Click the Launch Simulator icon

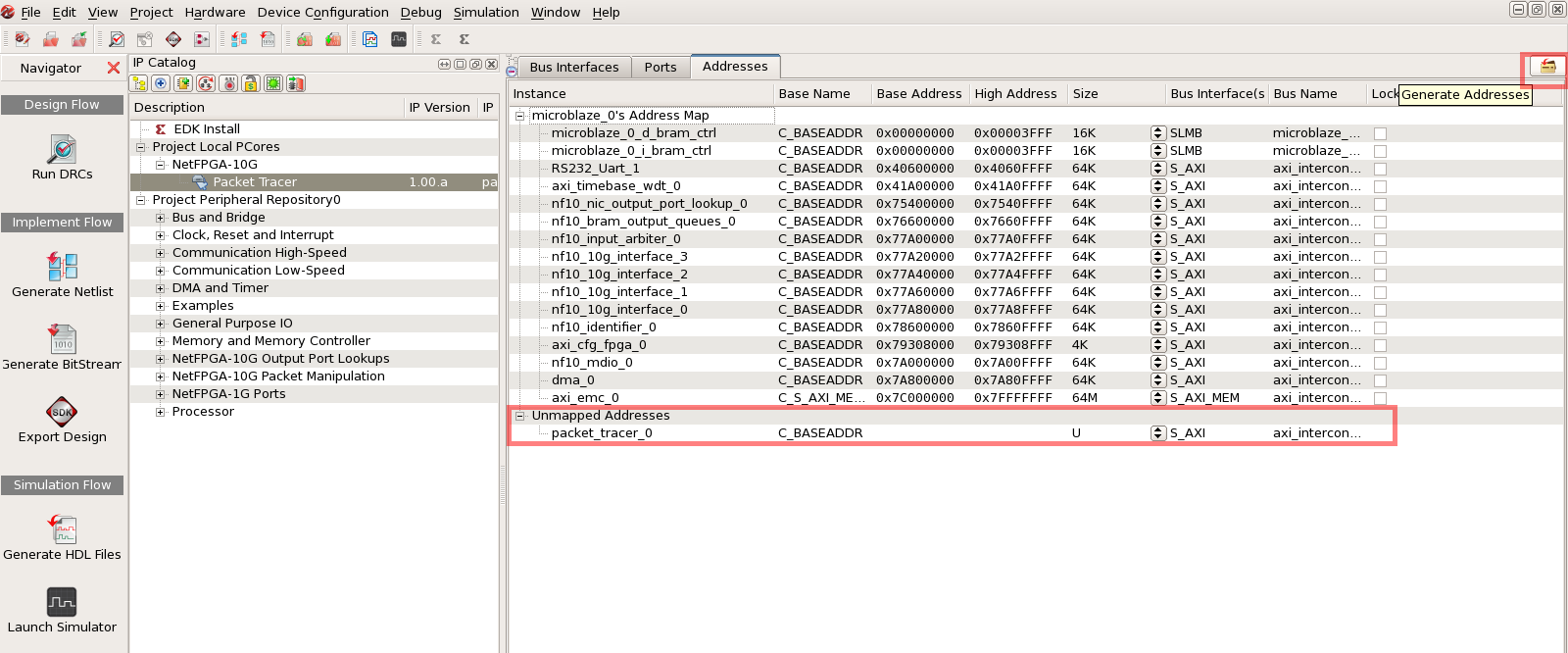[x=62, y=602]
